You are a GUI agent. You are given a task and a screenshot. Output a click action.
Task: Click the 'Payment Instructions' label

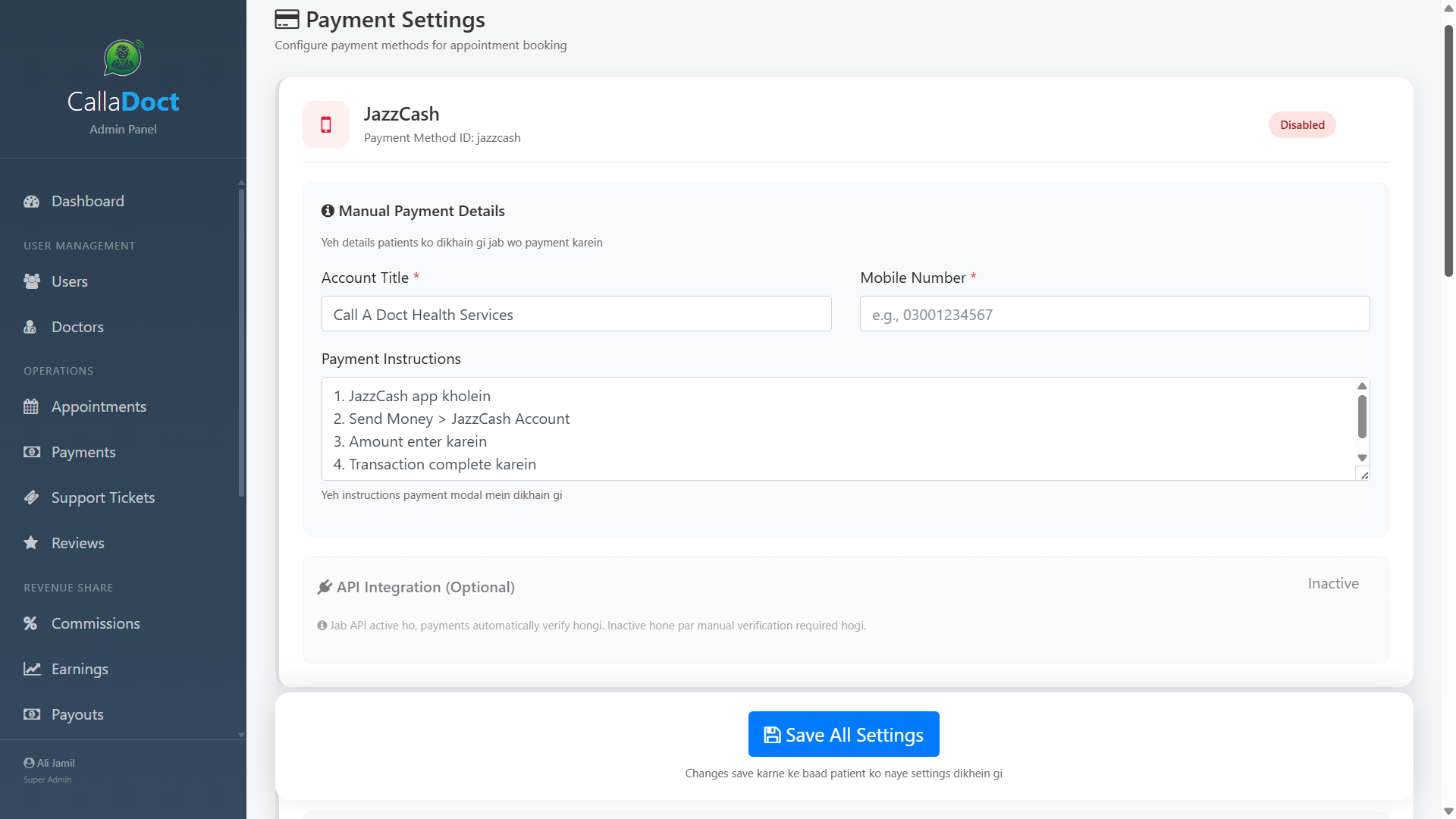pyautogui.click(x=391, y=359)
